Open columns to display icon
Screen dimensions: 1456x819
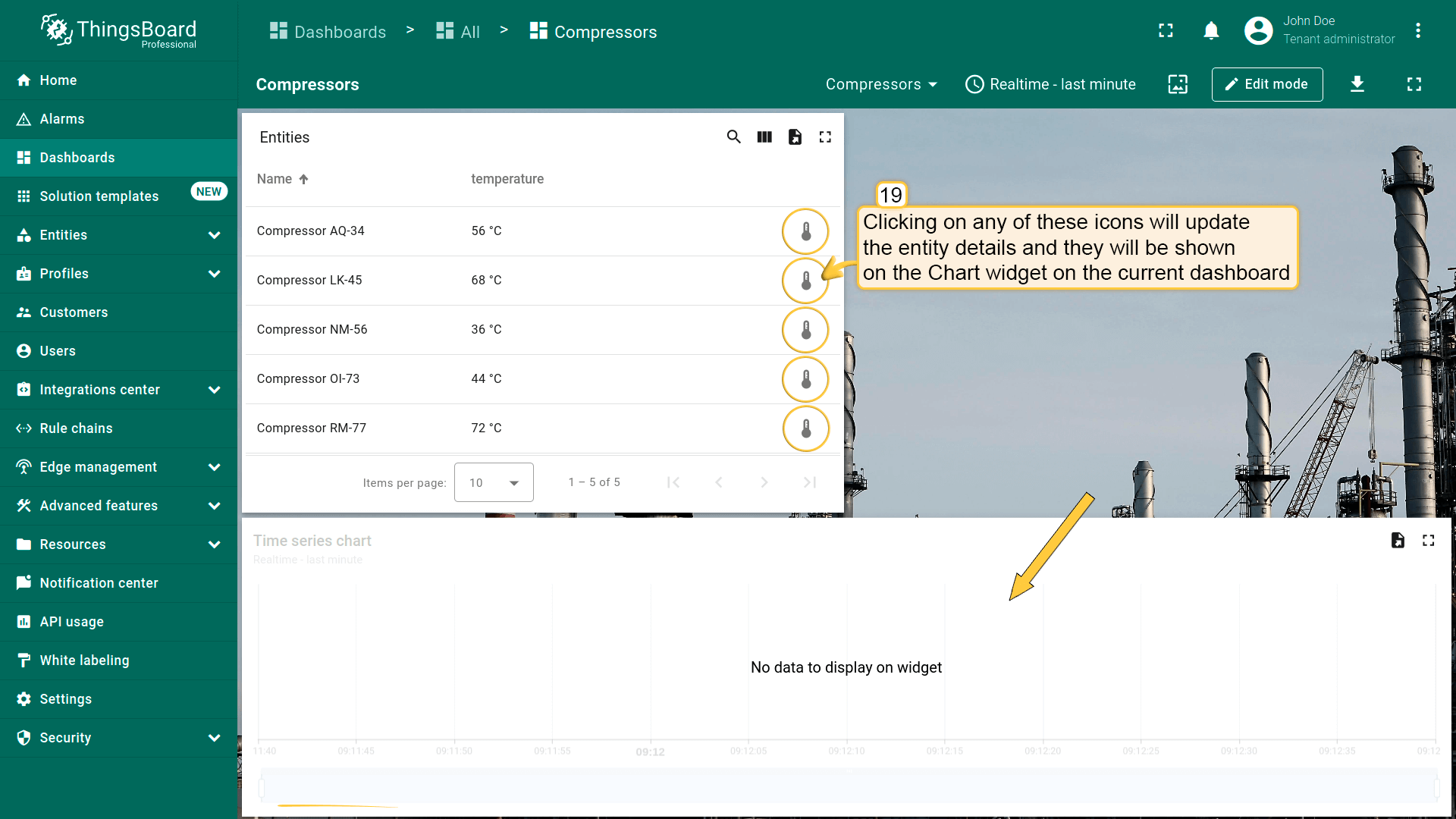pyautogui.click(x=764, y=137)
